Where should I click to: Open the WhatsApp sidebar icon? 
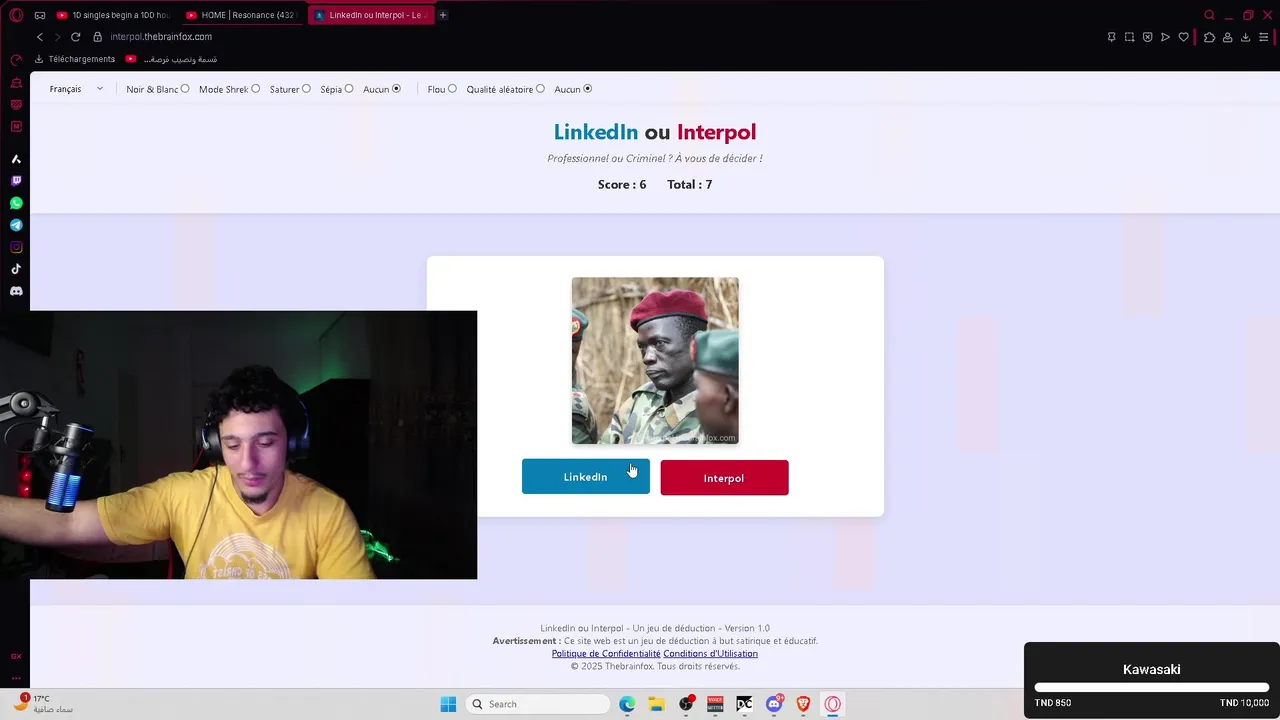[x=16, y=203]
